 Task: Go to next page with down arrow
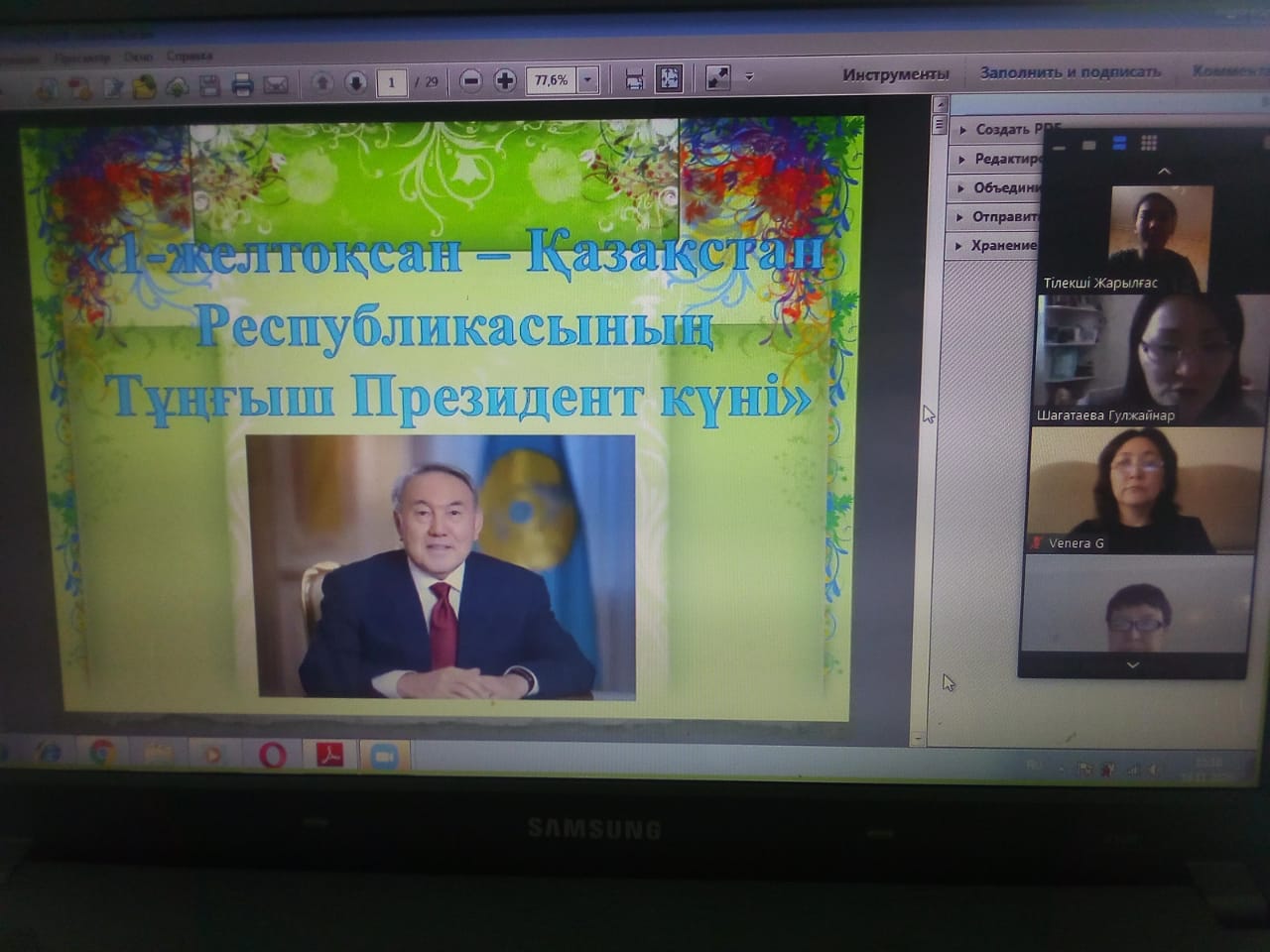click(x=356, y=82)
